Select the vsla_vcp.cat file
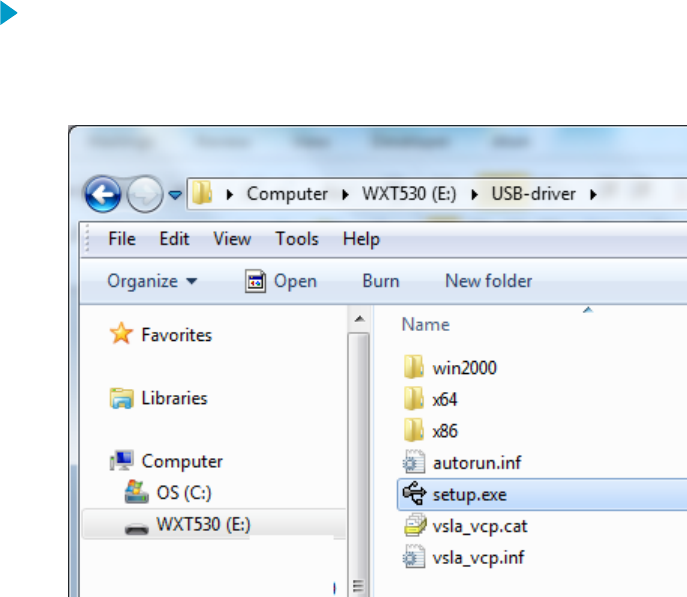This screenshot has width=687, height=597. tap(480, 526)
